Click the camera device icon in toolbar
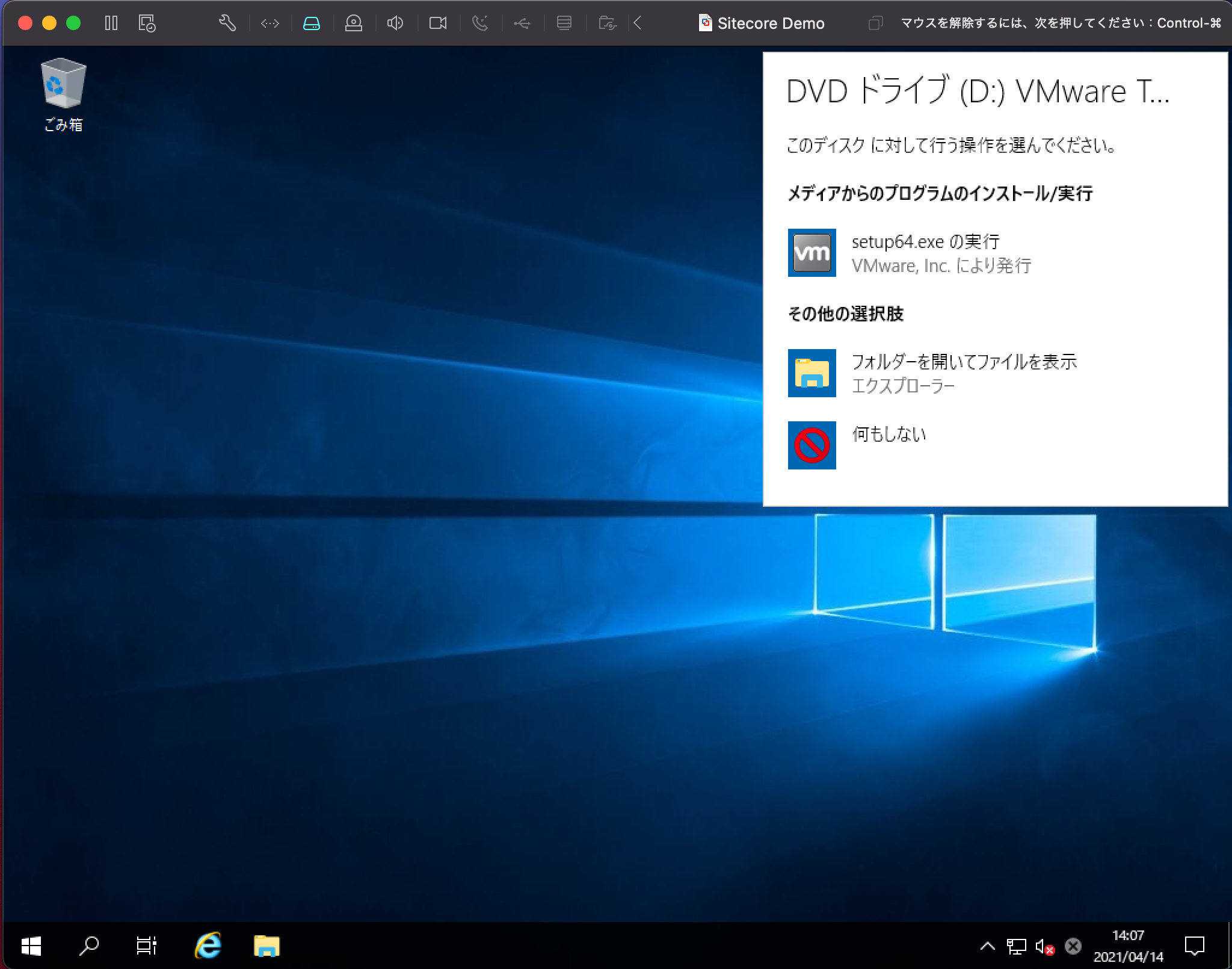 [x=438, y=23]
